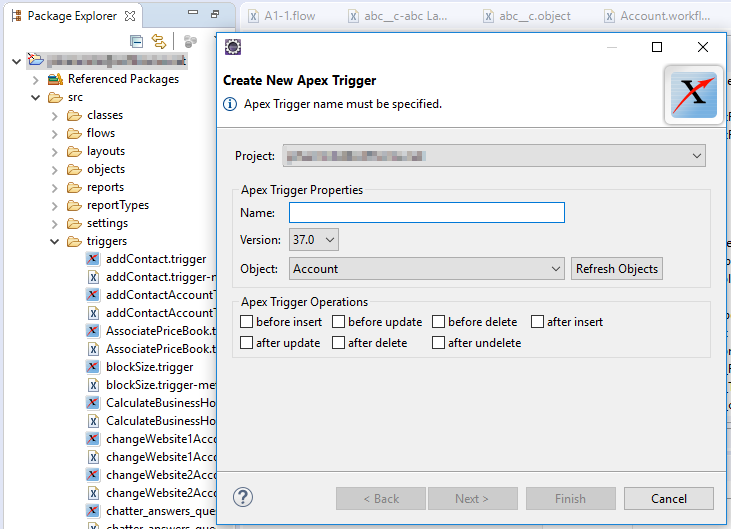The height and width of the screenshot is (529, 731).
Task: Click the Account.workflow tab file icon
Action: point(609,16)
